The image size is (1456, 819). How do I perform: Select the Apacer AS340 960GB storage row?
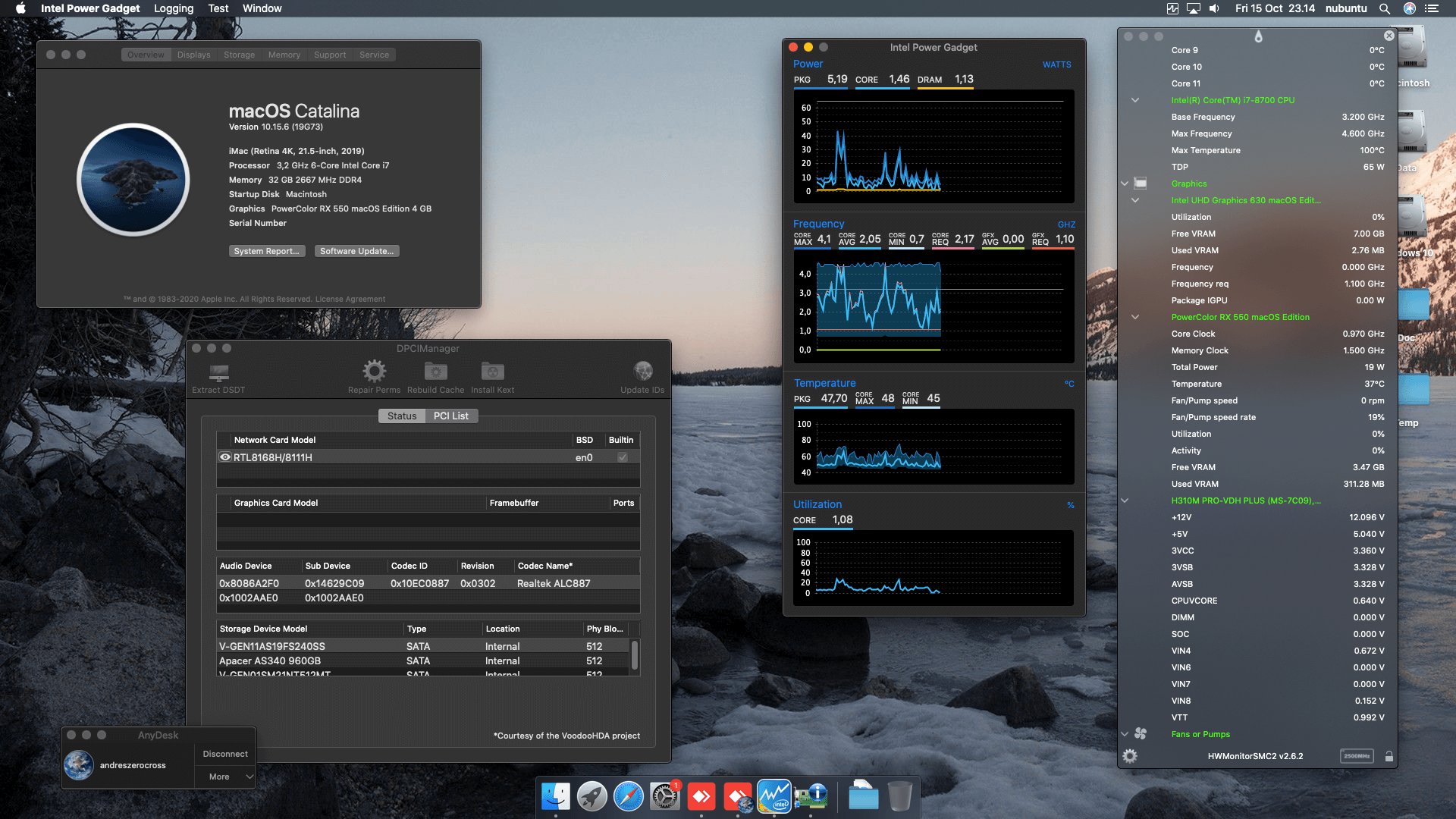tap(423, 661)
